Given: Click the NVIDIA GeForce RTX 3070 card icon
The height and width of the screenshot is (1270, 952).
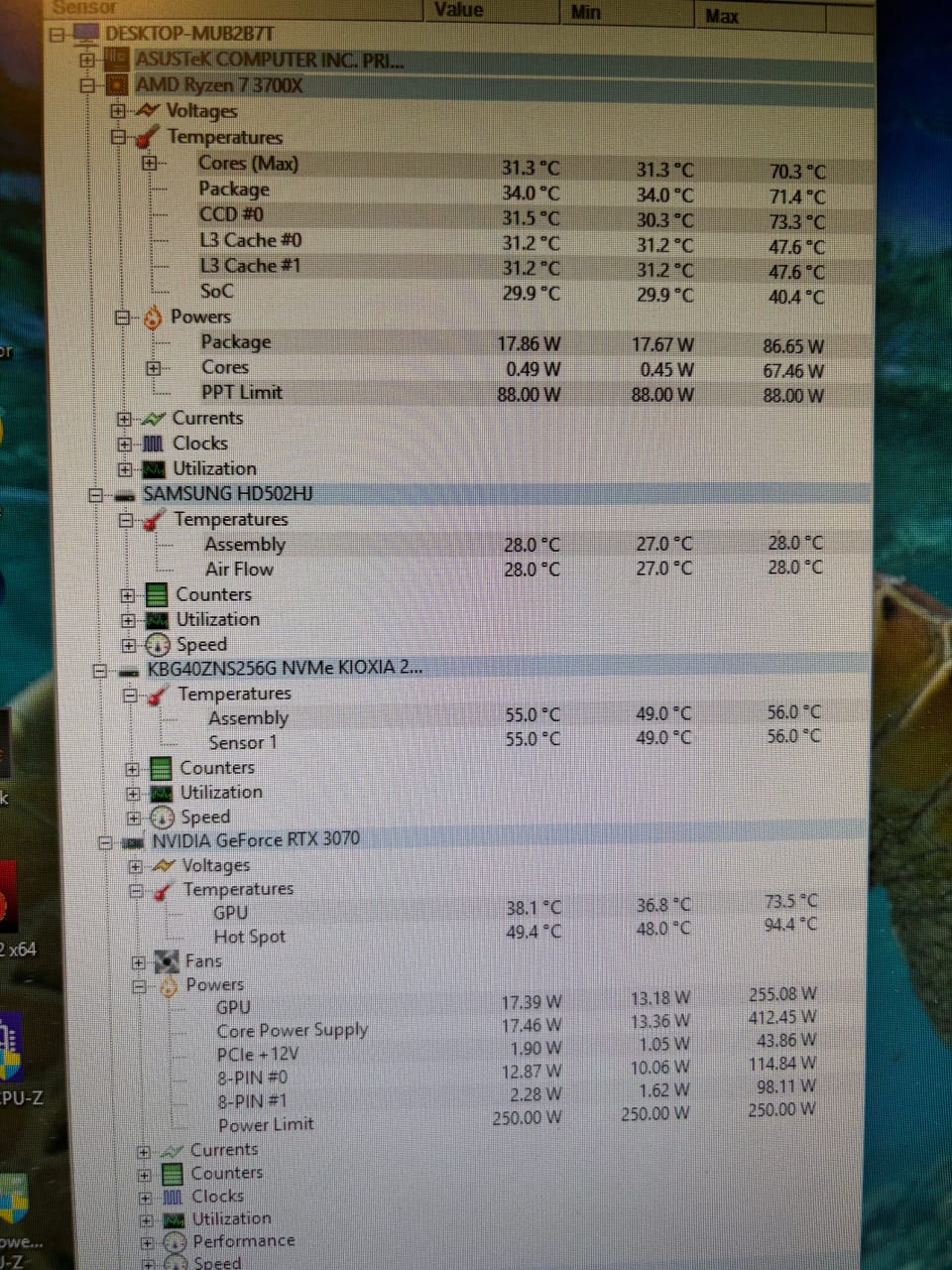Looking at the screenshot, I should 132,842.
